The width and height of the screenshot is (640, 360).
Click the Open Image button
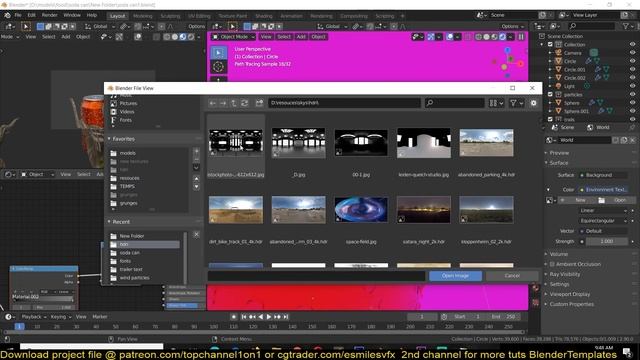[455, 276]
